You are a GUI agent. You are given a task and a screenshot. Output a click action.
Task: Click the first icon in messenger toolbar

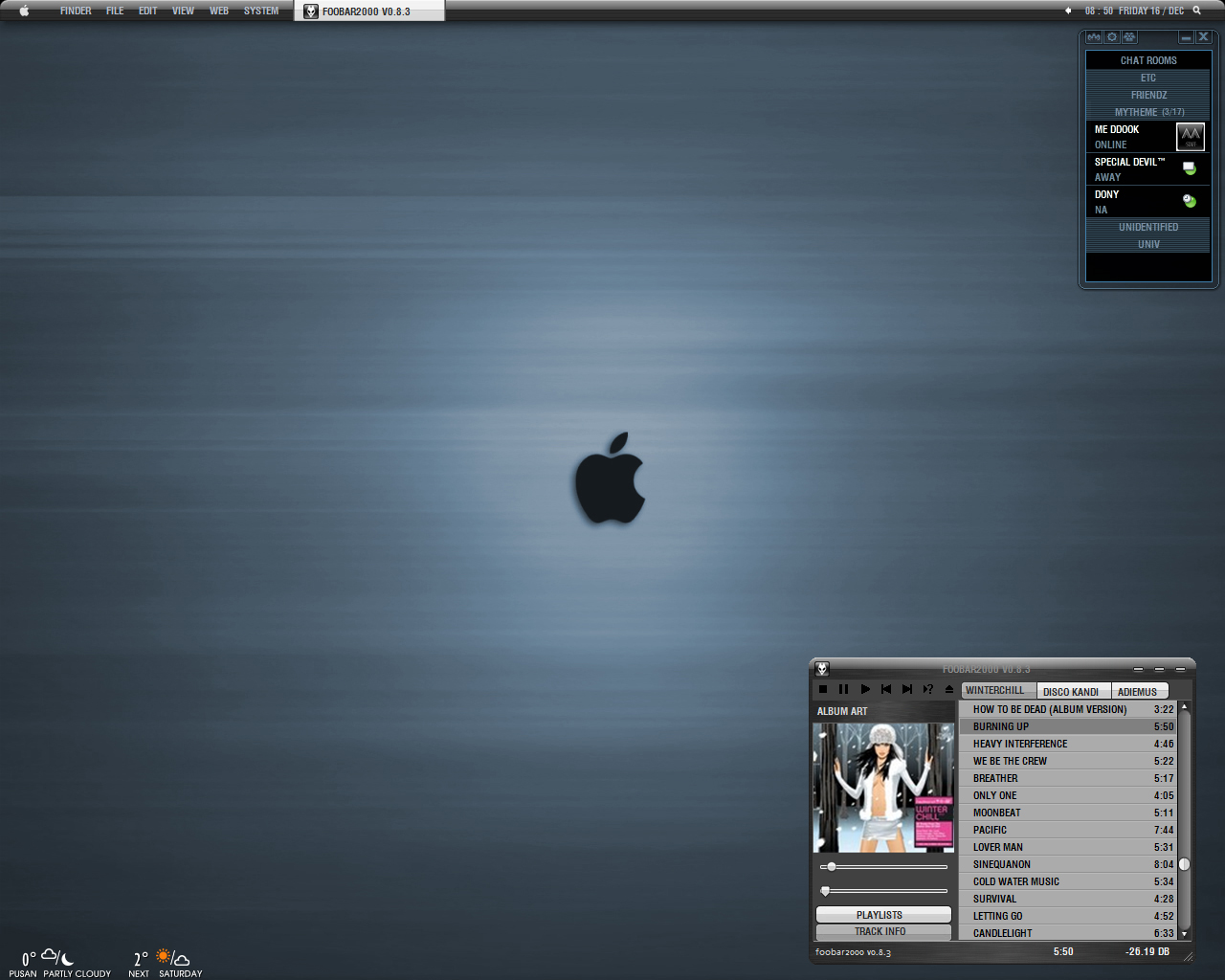(1094, 37)
